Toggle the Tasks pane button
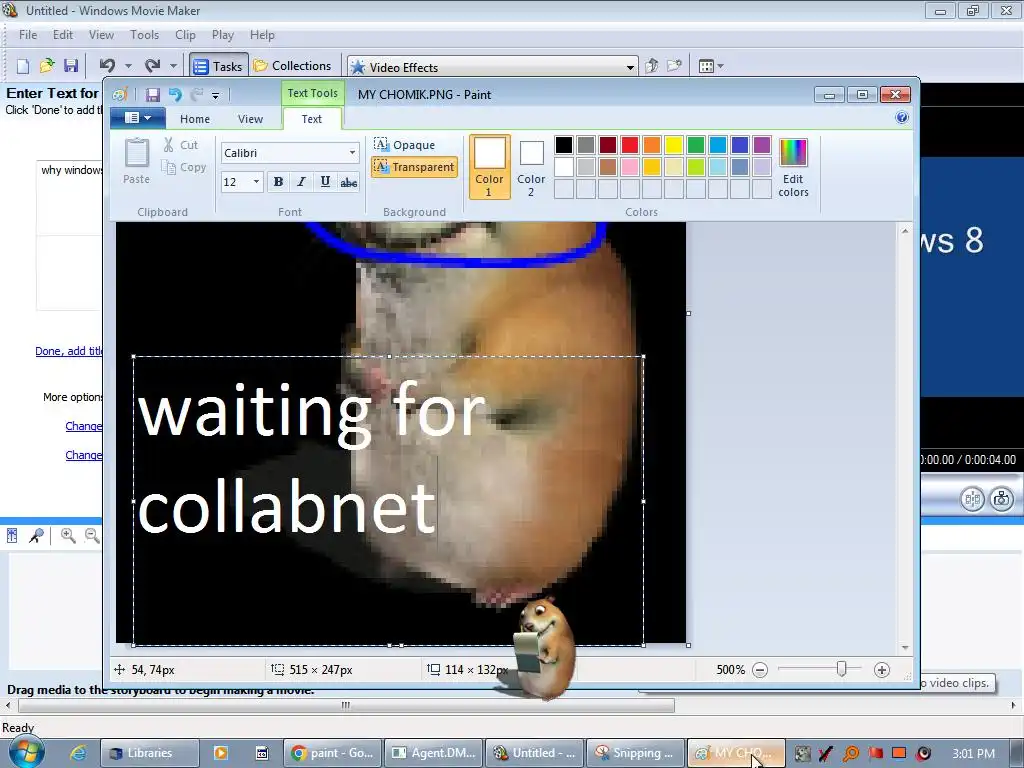The image size is (1024, 768). (x=219, y=66)
